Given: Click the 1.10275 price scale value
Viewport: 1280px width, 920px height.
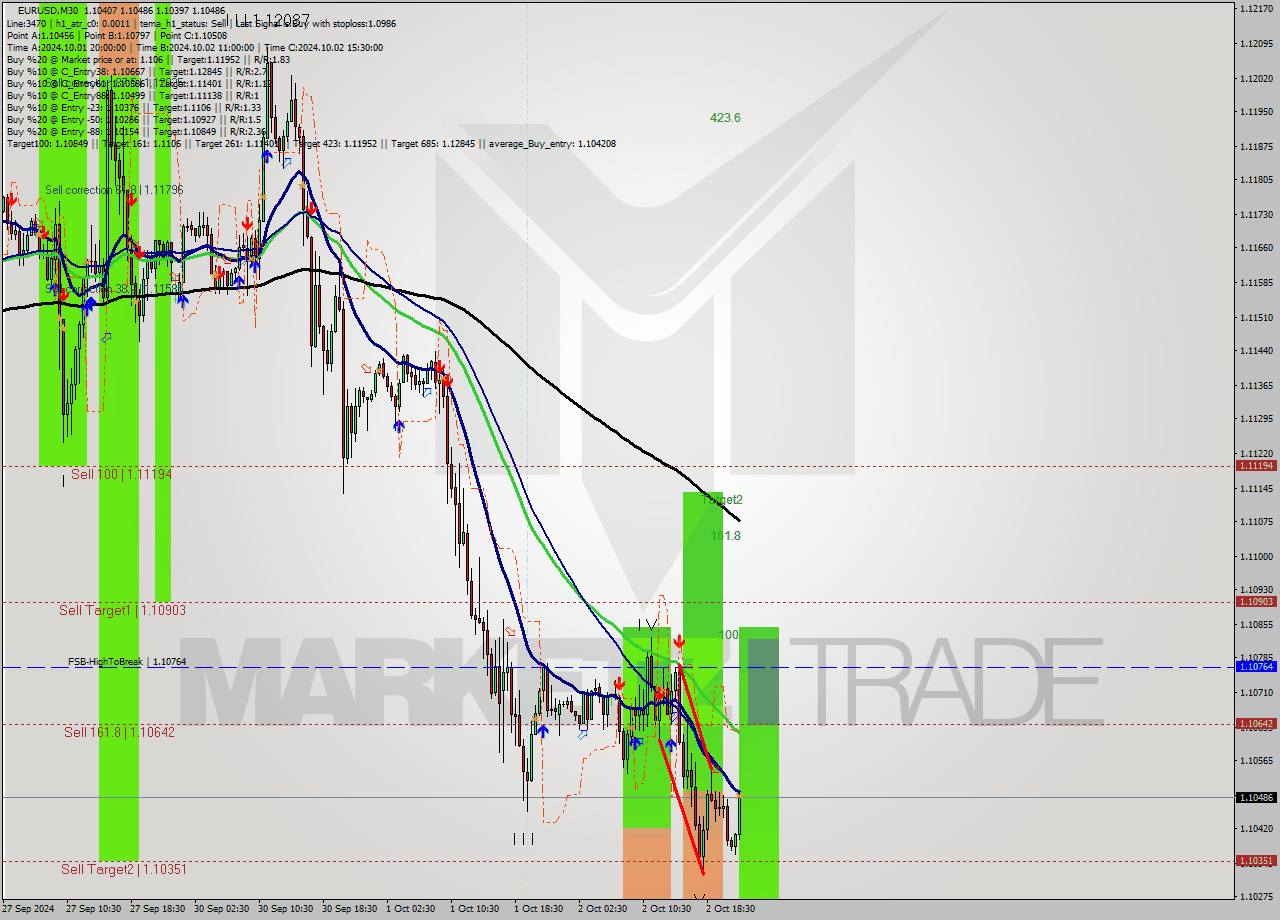Looking at the screenshot, I should point(1255,897).
